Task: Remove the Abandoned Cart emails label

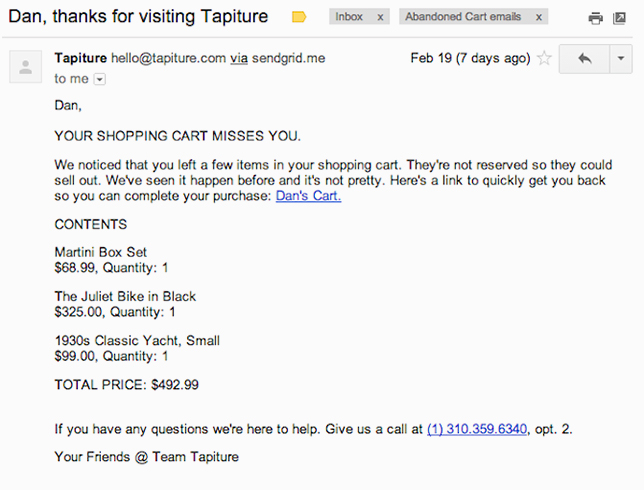Action: [538, 17]
